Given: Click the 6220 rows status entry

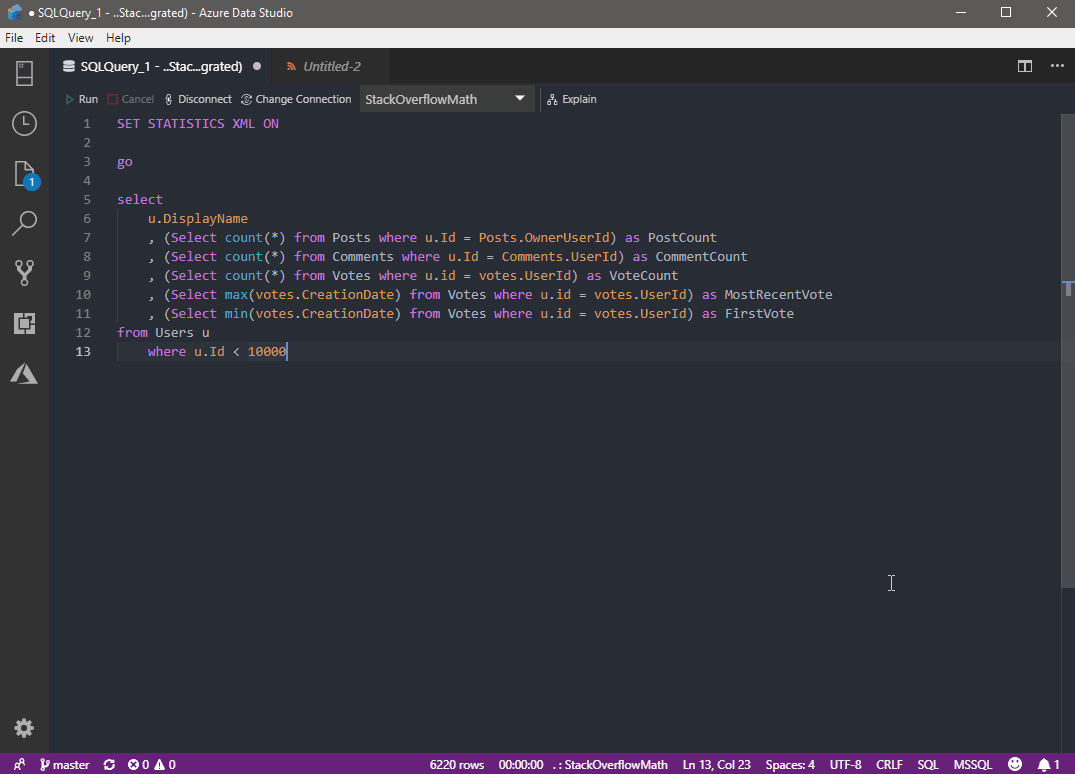Looking at the screenshot, I should point(457,764).
